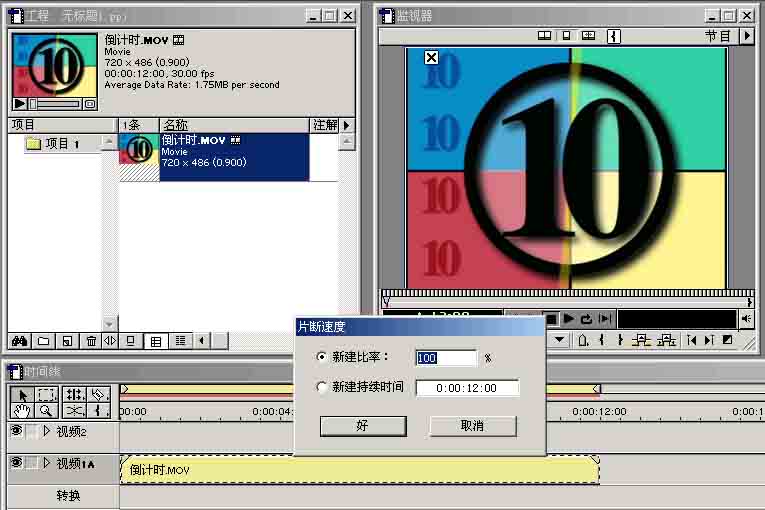Jump to Next Edit in the monitor
This screenshot has width=765, height=510.
[x=709, y=340]
